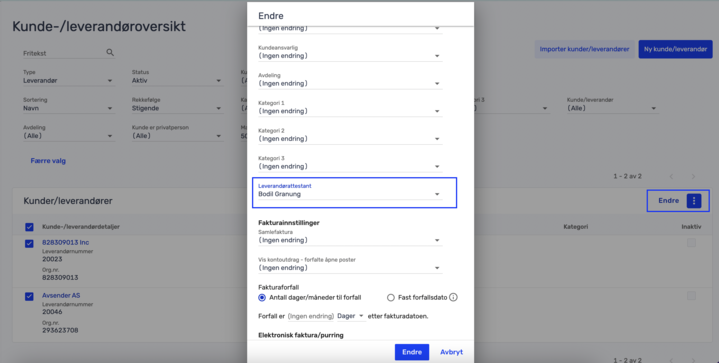The image size is (719, 363).
Task: Open the Kategori 1 dropdown in the dialog
Action: click(350, 111)
